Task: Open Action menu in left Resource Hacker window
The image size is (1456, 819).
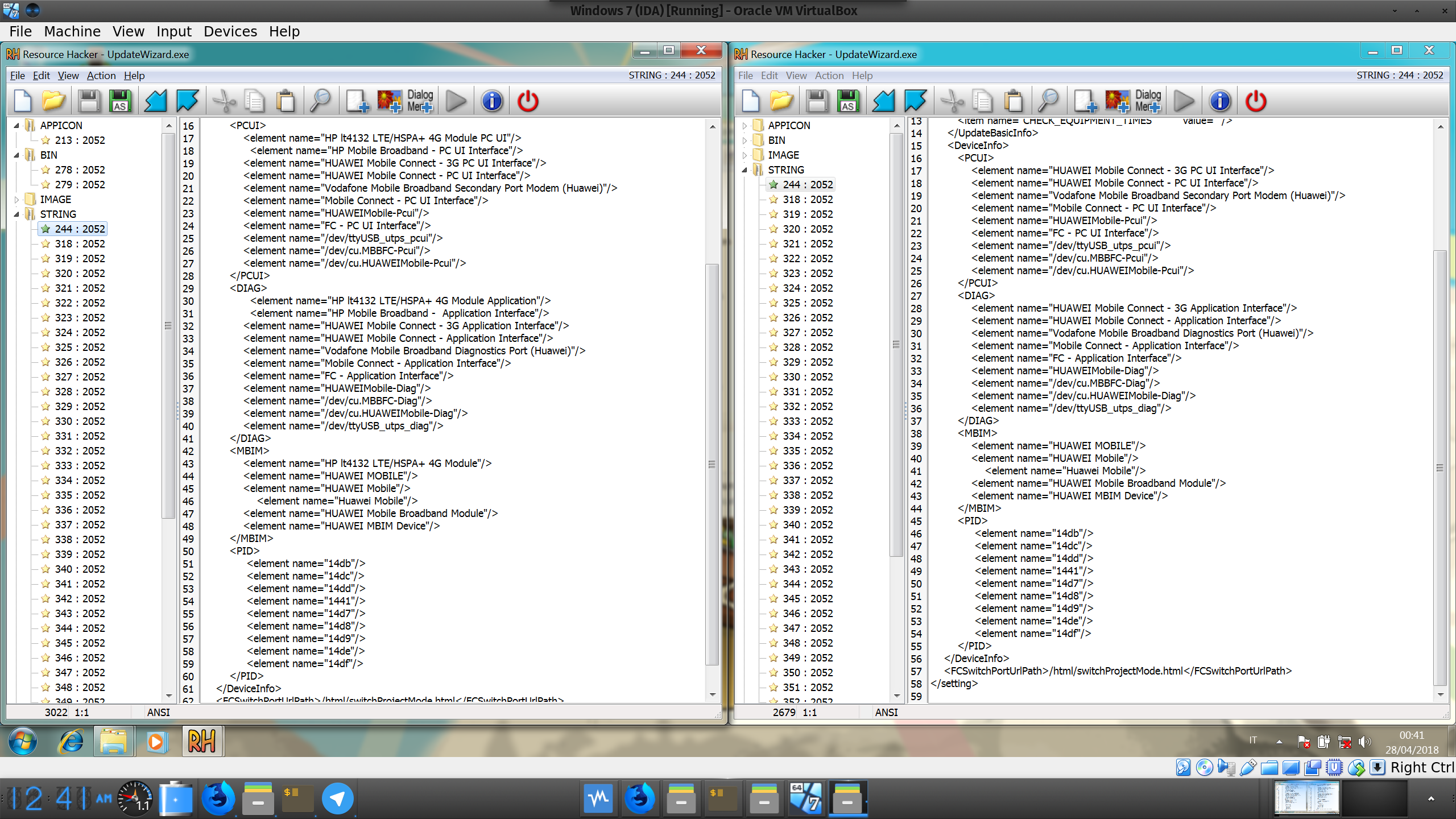Action: (x=101, y=76)
